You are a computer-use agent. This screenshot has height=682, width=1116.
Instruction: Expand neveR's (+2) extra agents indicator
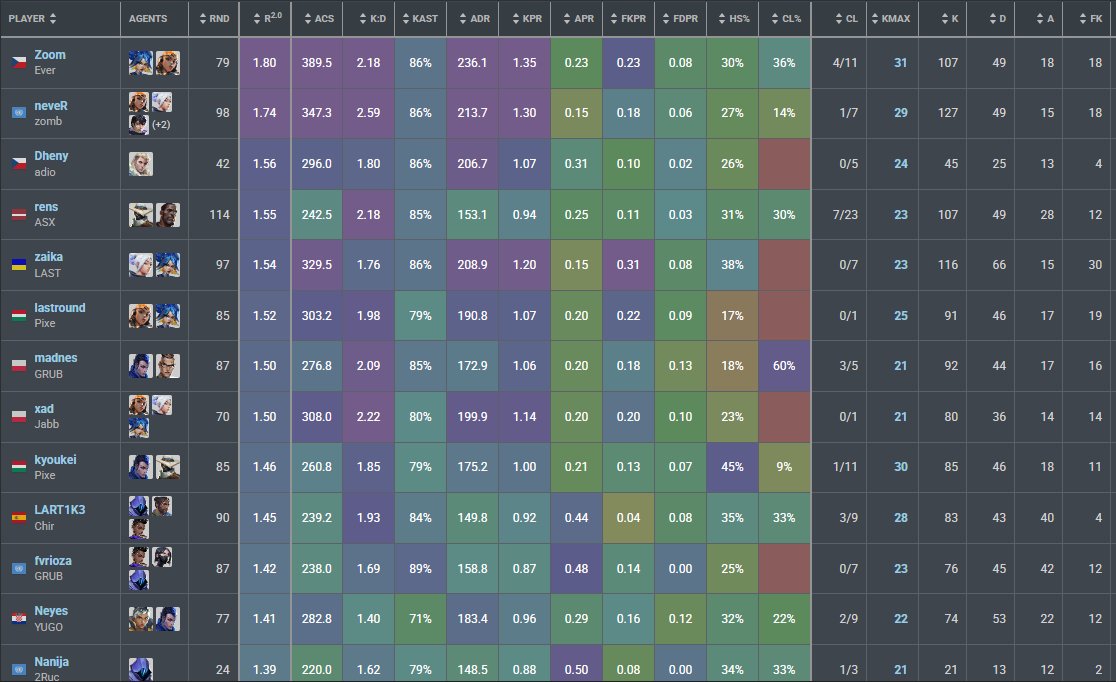(x=162, y=125)
